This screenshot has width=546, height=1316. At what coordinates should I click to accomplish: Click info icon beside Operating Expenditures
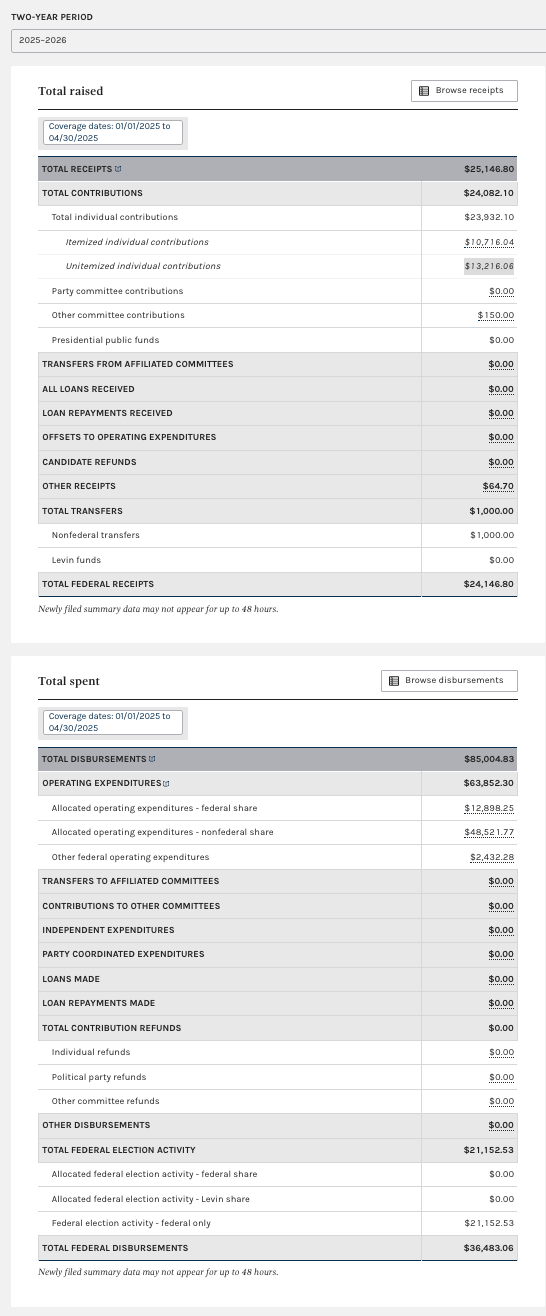tap(166, 783)
